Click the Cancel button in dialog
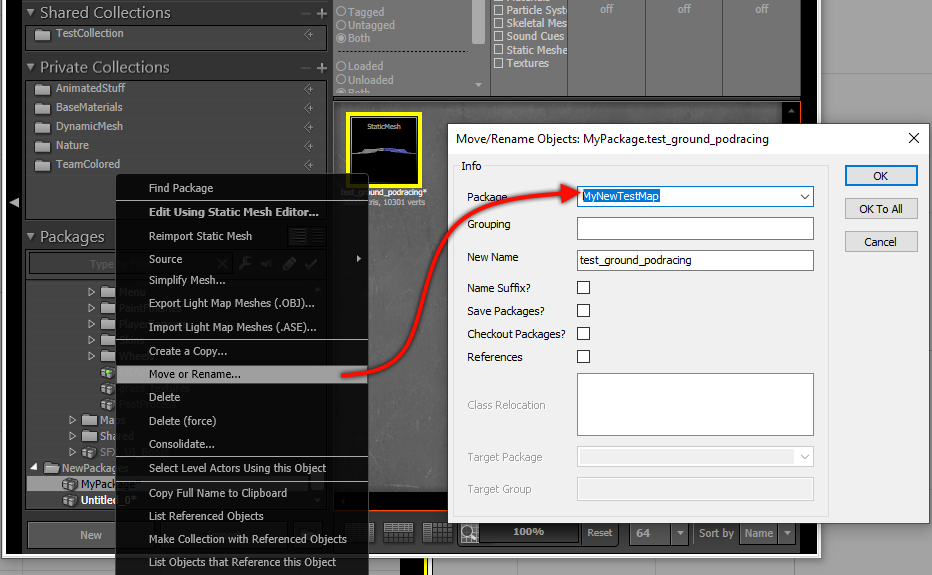This screenshot has height=575, width=932. tap(880, 242)
